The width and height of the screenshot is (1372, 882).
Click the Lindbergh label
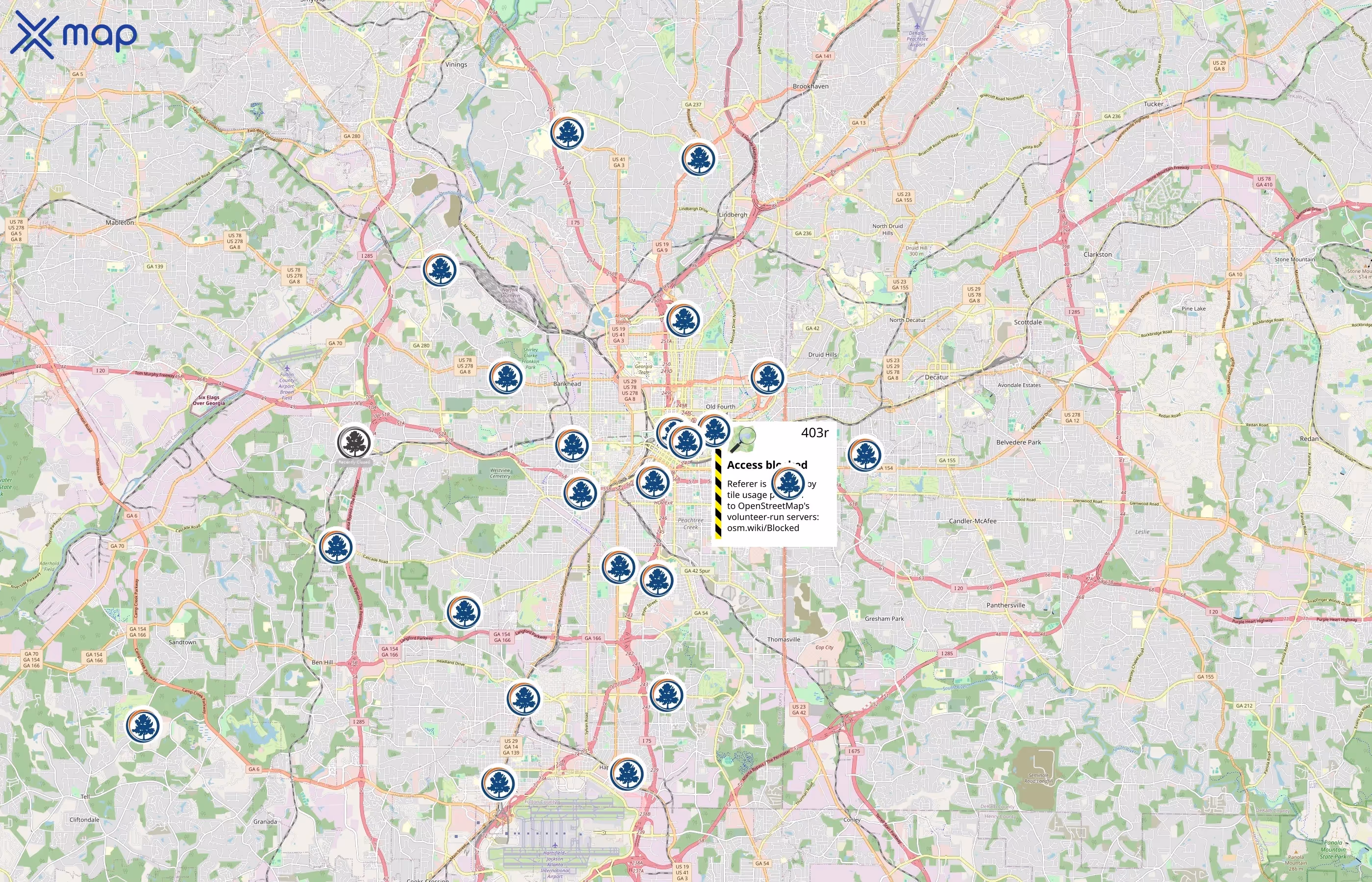pyautogui.click(x=733, y=215)
